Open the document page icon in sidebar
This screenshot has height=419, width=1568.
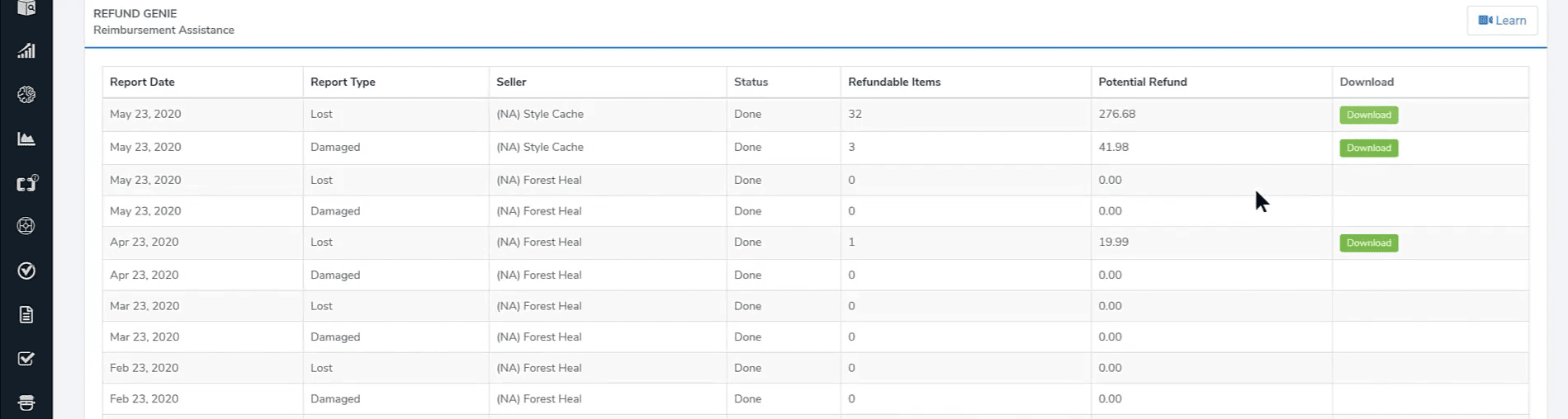pyautogui.click(x=26, y=314)
